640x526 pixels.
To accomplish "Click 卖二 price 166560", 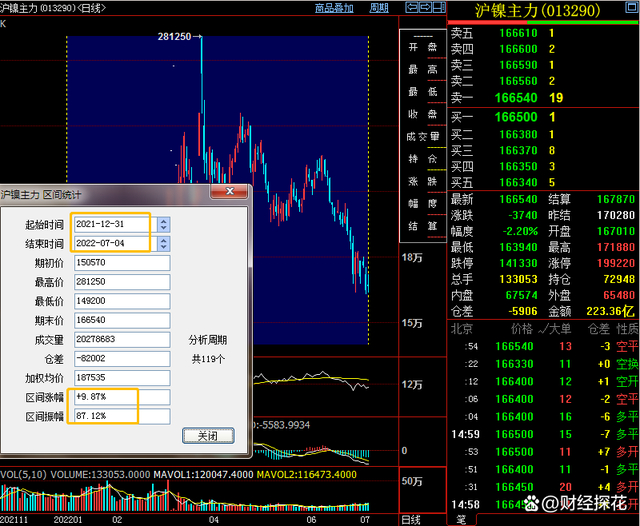I will (518, 81).
